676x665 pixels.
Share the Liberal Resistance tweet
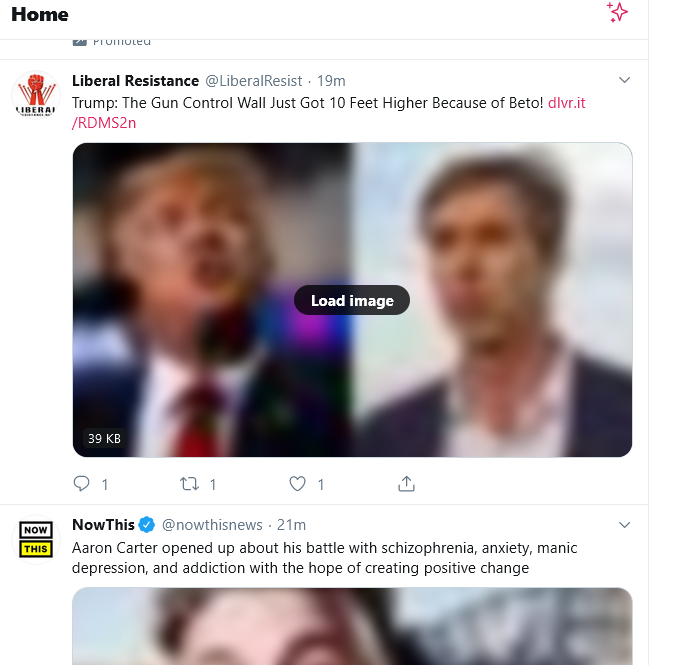[x=406, y=484]
